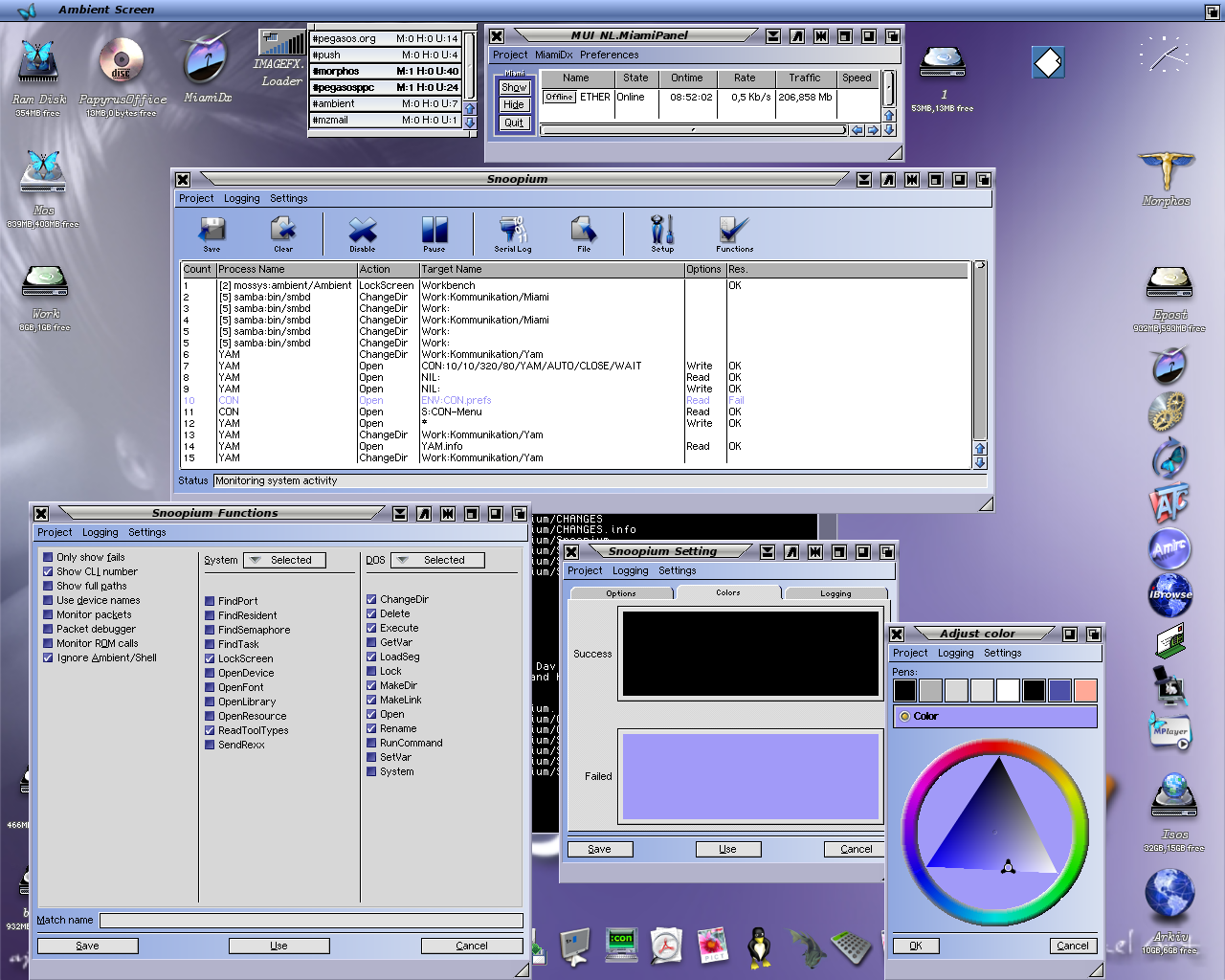Image resolution: width=1225 pixels, height=980 pixels.
Task: Select the blue pen swatch
Action: tap(1059, 690)
